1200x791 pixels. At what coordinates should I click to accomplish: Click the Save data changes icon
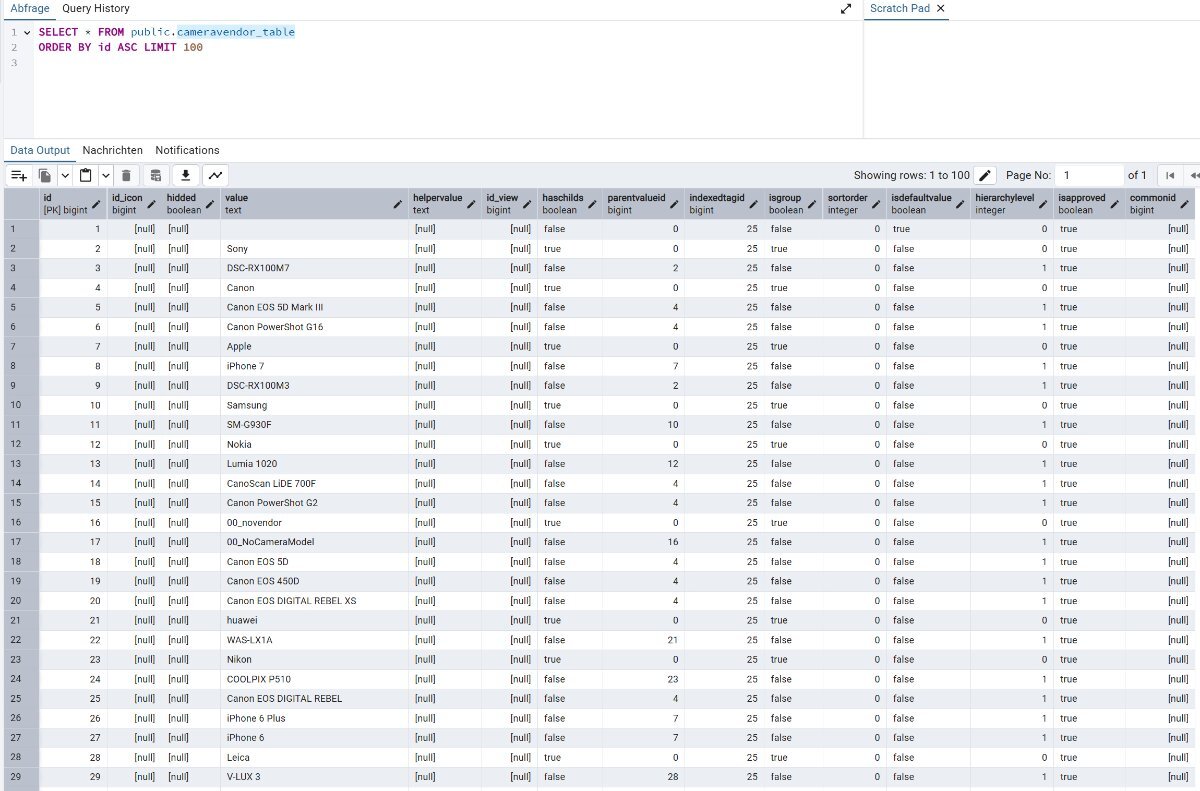click(x=156, y=175)
